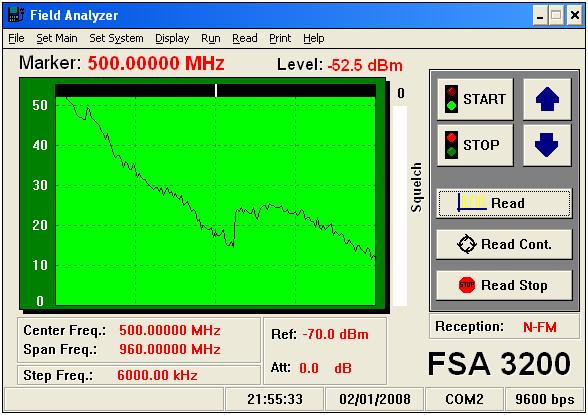This screenshot has width=588, height=415.
Task: Click the Read button with graph icon
Action: [504, 203]
